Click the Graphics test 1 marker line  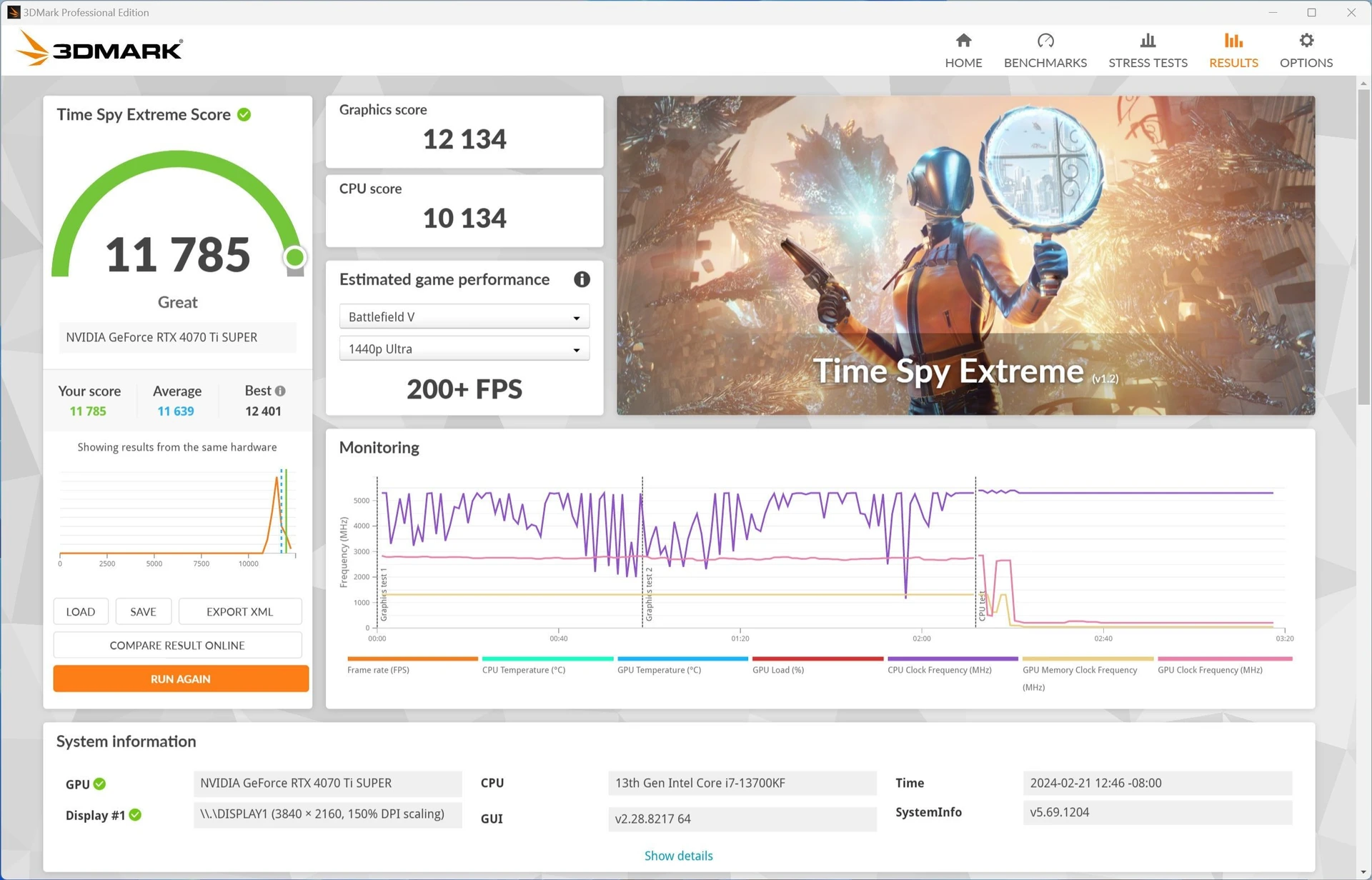click(x=377, y=552)
